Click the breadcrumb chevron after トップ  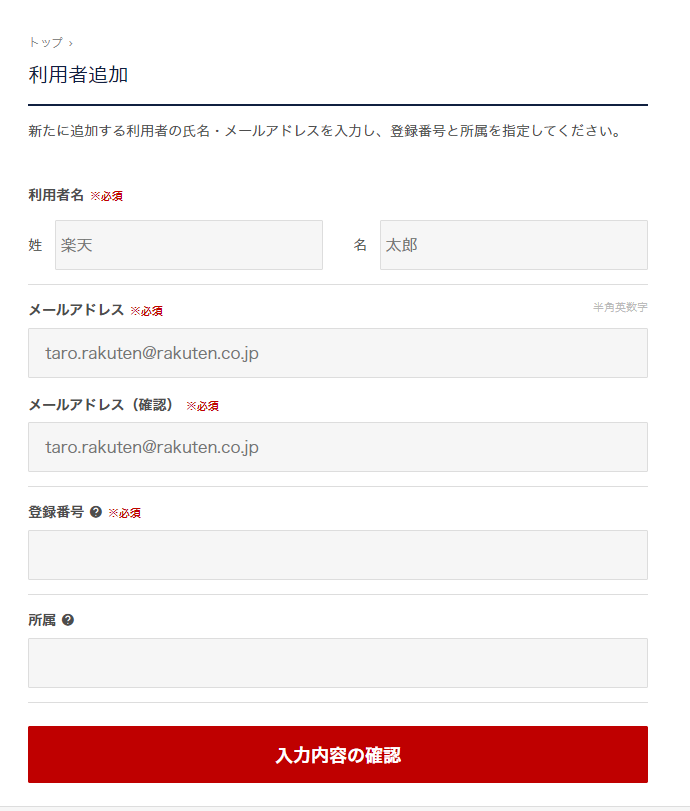[71, 43]
